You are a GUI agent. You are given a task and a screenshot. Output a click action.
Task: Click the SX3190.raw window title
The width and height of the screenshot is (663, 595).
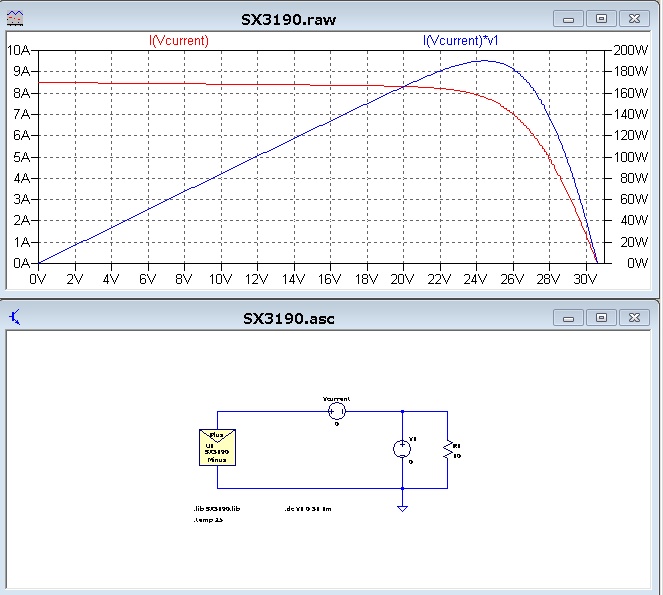click(289, 20)
